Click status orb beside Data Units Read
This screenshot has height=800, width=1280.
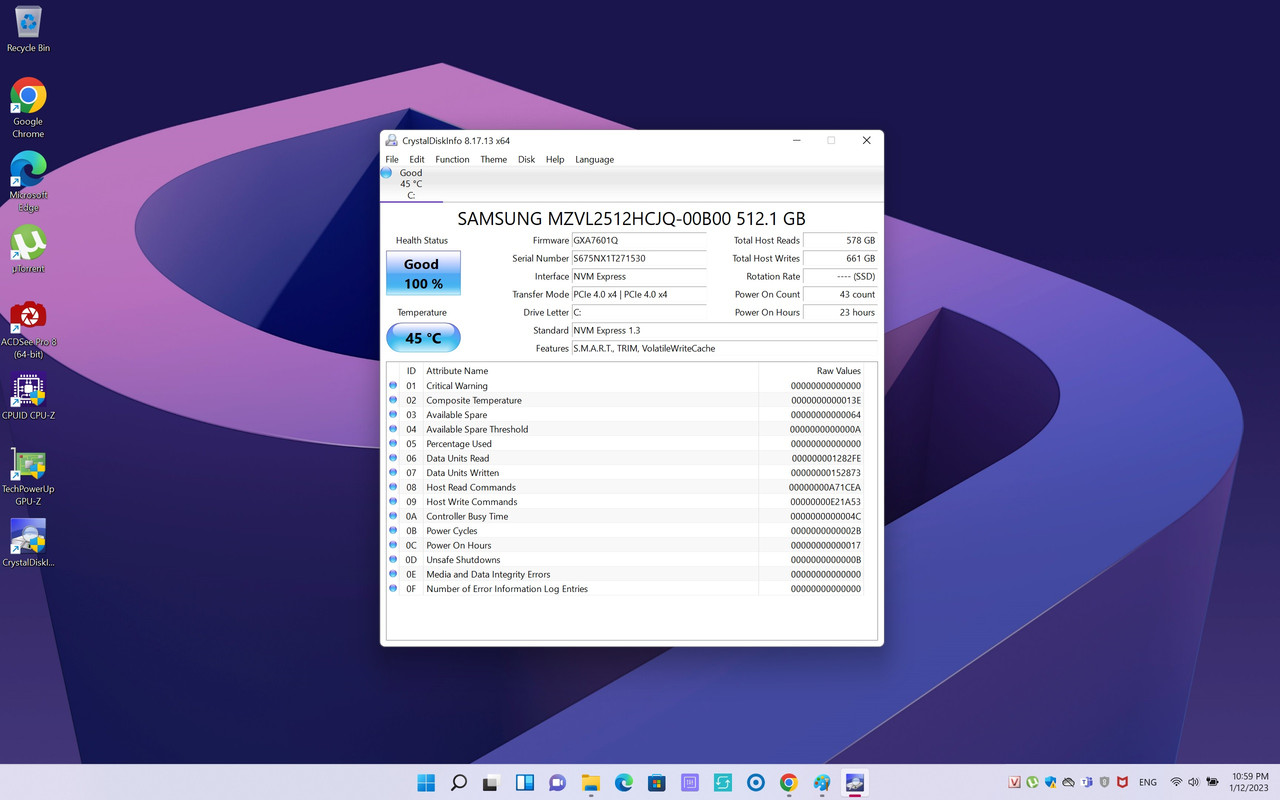393,458
